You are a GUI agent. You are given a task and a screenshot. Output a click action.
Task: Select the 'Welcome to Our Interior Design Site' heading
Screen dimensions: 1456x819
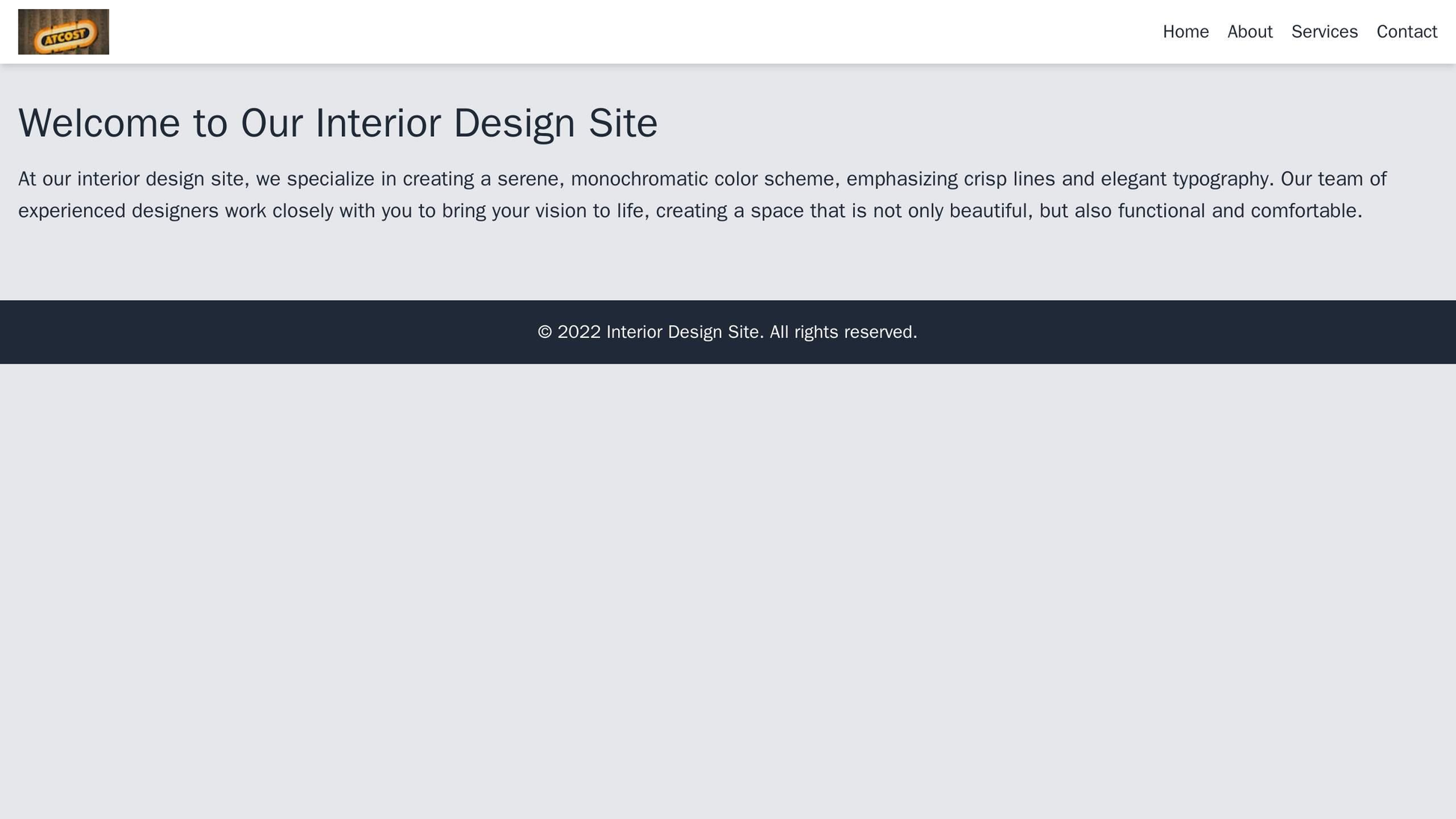pyautogui.click(x=338, y=123)
